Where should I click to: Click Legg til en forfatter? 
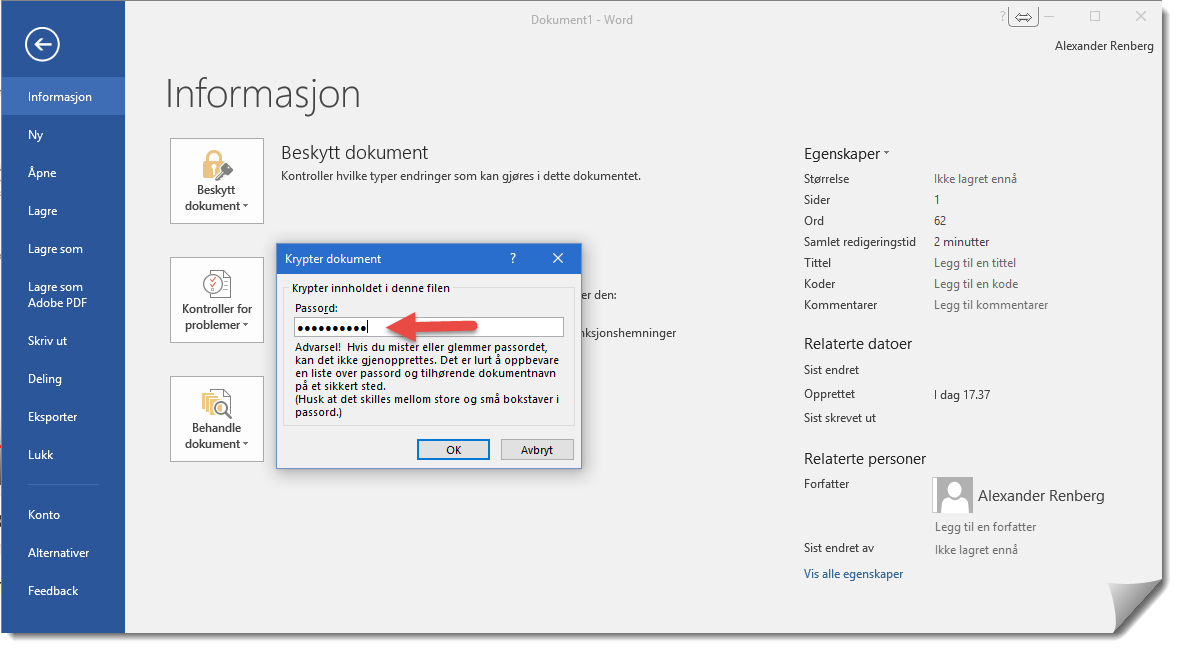(x=985, y=526)
